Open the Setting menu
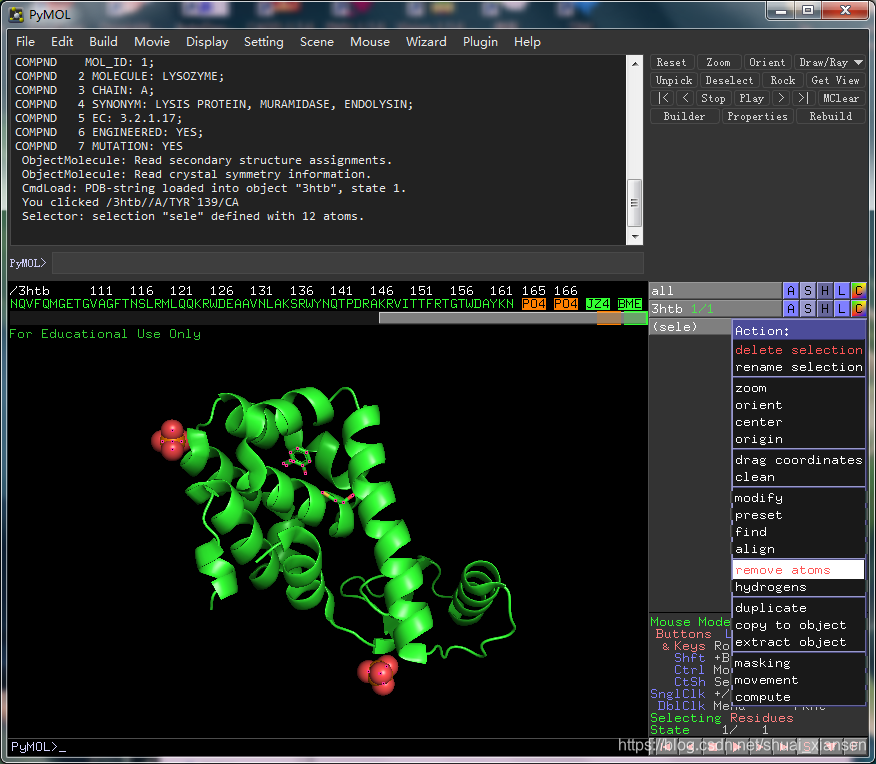The height and width of the screenshot is (764, 876). click(264, 42)
